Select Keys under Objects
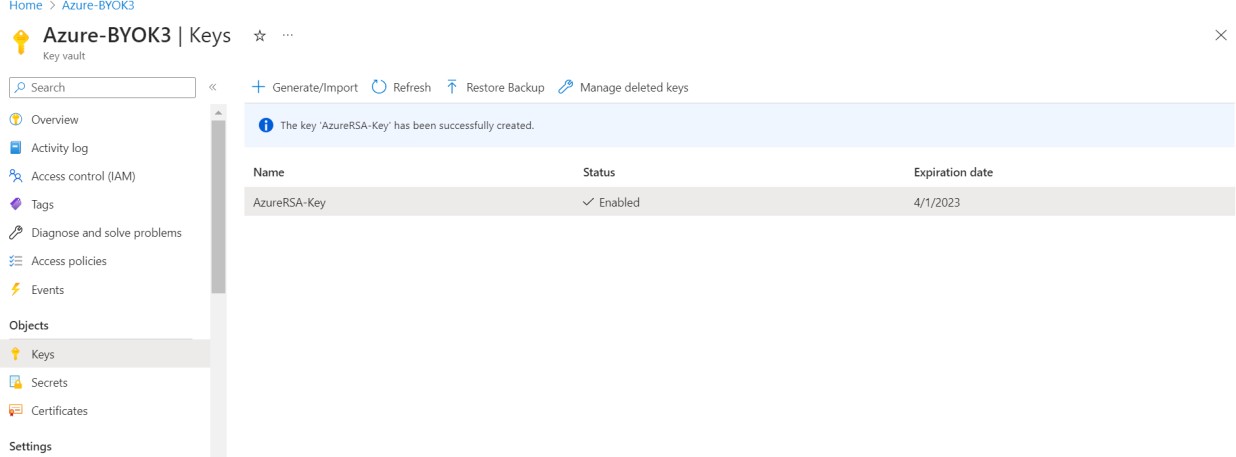The image size is (1236, 457). point(105,354)
